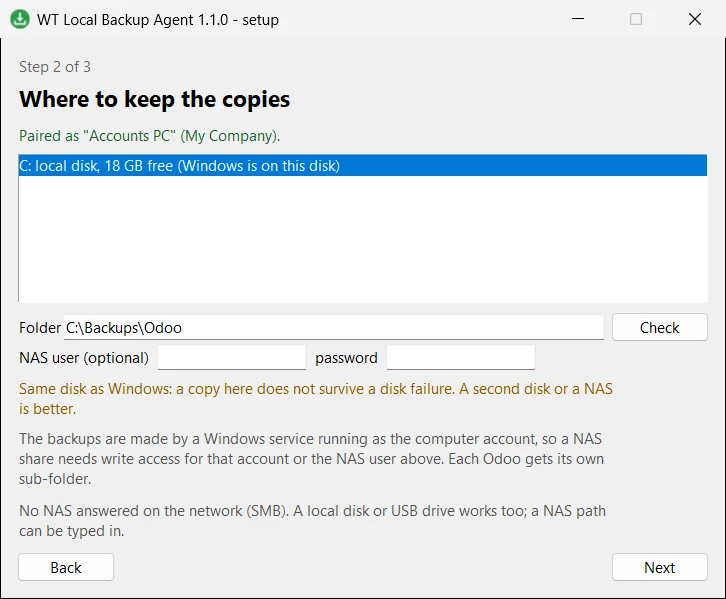Screen dimensions: 726x599
Task: Click the "Paired as Accounts PC" status text
Action: (150, 136)
